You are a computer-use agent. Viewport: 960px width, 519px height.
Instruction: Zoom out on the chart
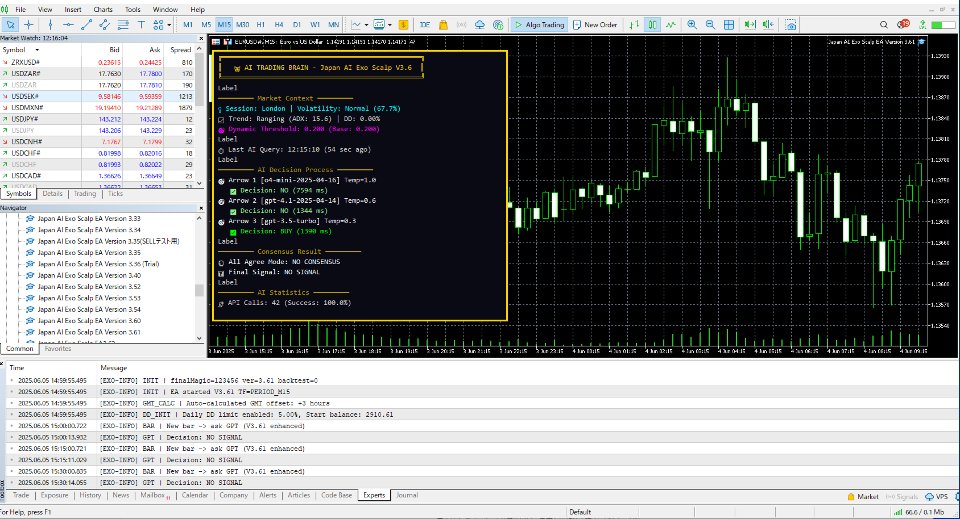(710, 24)
